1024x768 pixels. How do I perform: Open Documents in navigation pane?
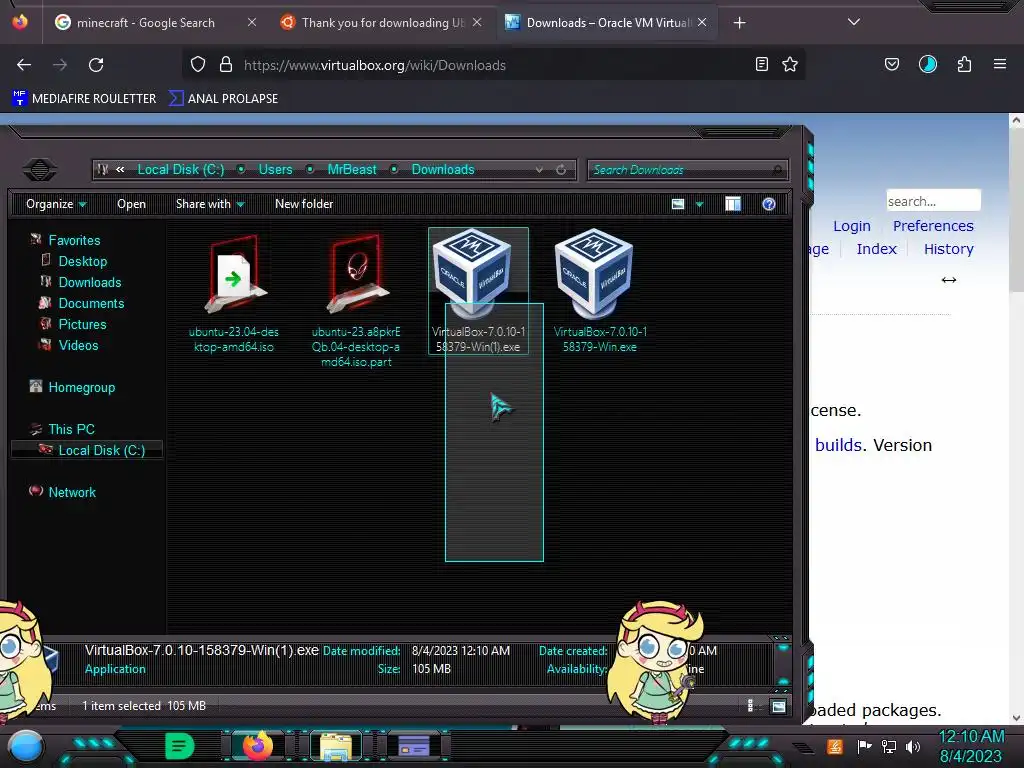[x=91, y=303]
